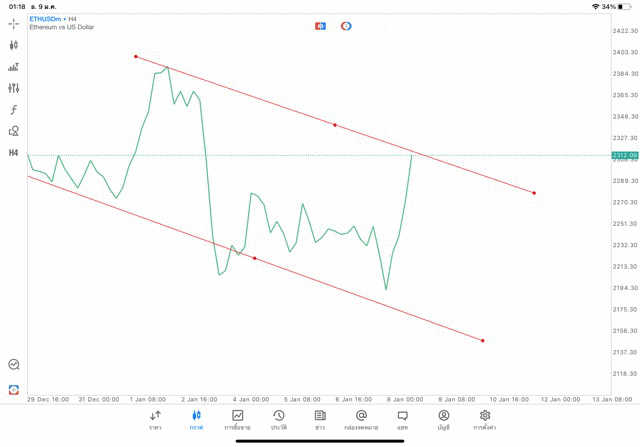Viewport: 640px width, 447px height.
Task: Toggle the one-click trading panel icon
Action: pos(320,26)
